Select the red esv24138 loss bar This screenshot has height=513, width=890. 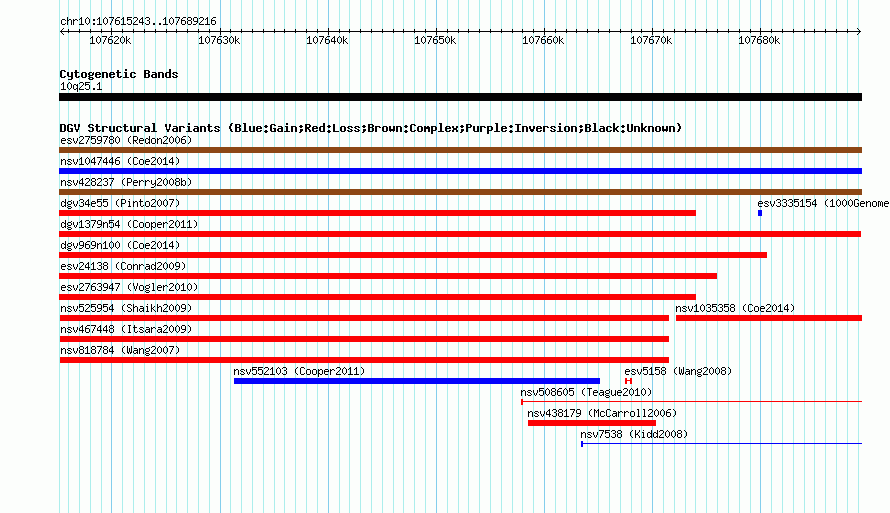[388, 276]
